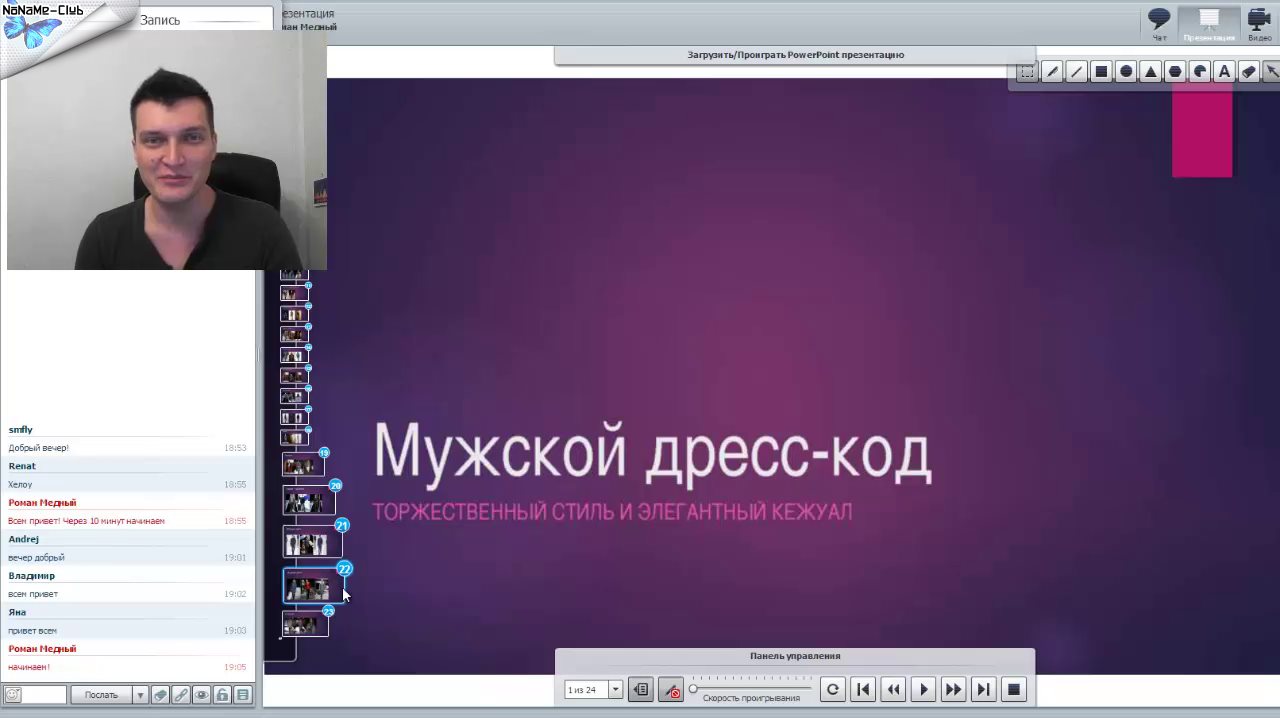Viewport: 1280px width, 718px height.
Task: Click the chat username Яна
Action: [x=17, y=612]
